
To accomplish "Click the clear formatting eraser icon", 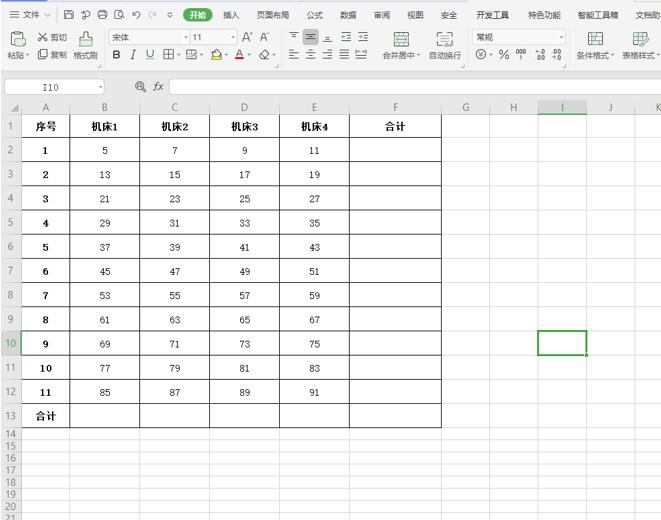I will pyautogui.click(x=264, y=54).
